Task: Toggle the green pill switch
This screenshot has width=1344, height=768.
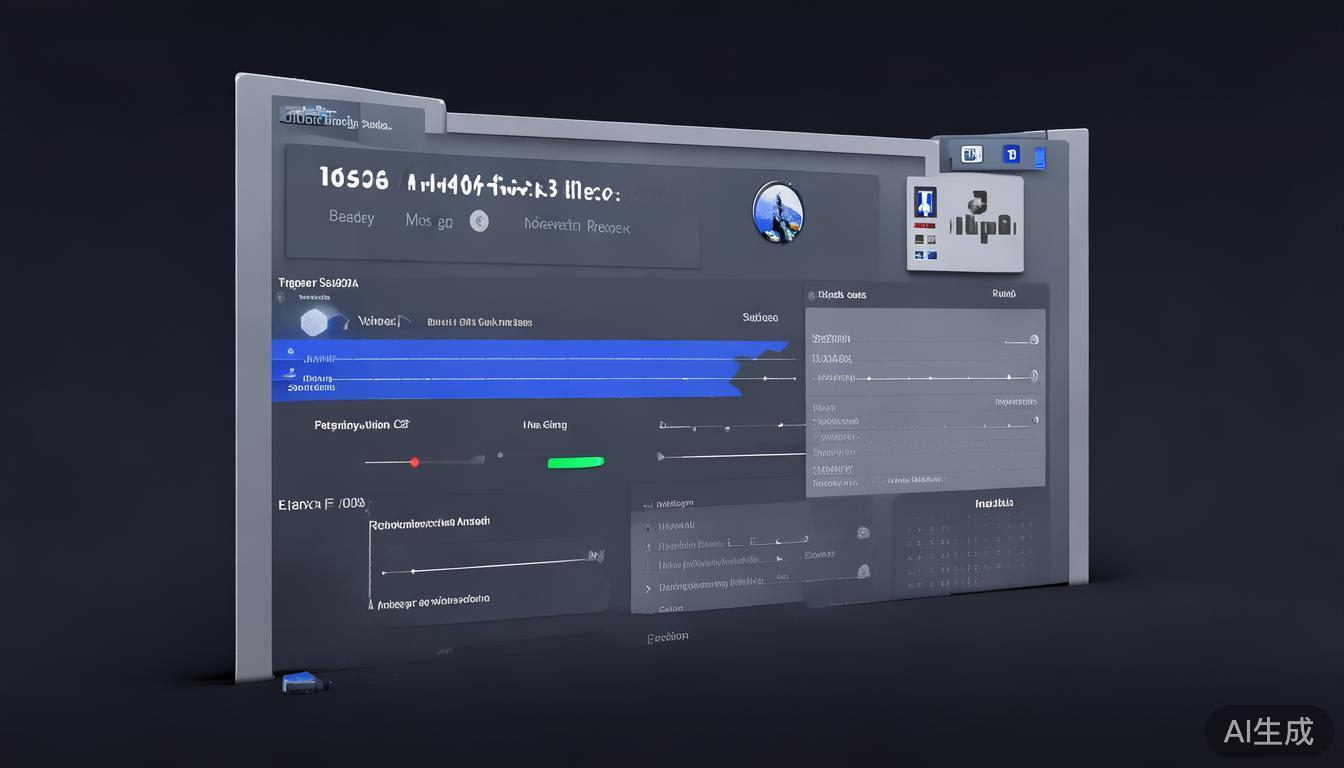Action: click(576, 461)
